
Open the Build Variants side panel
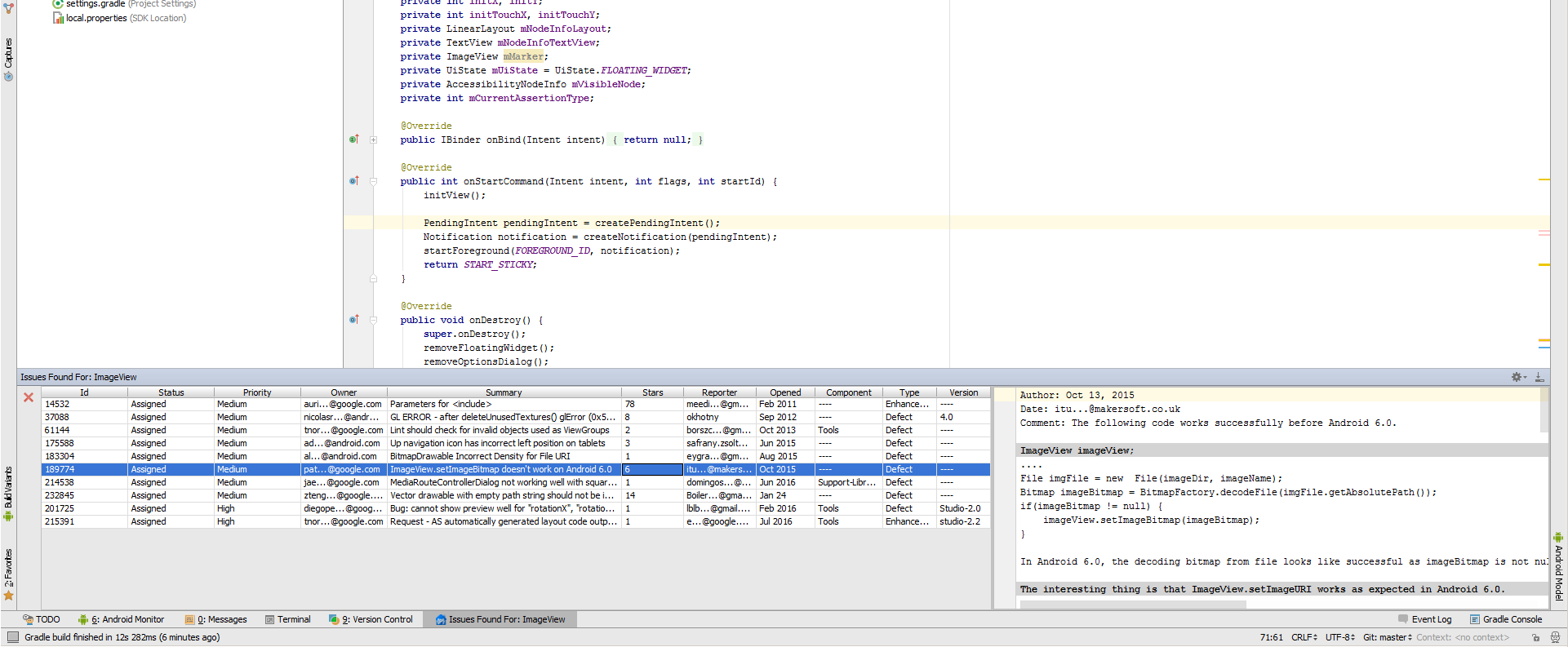tap(8, 494)
